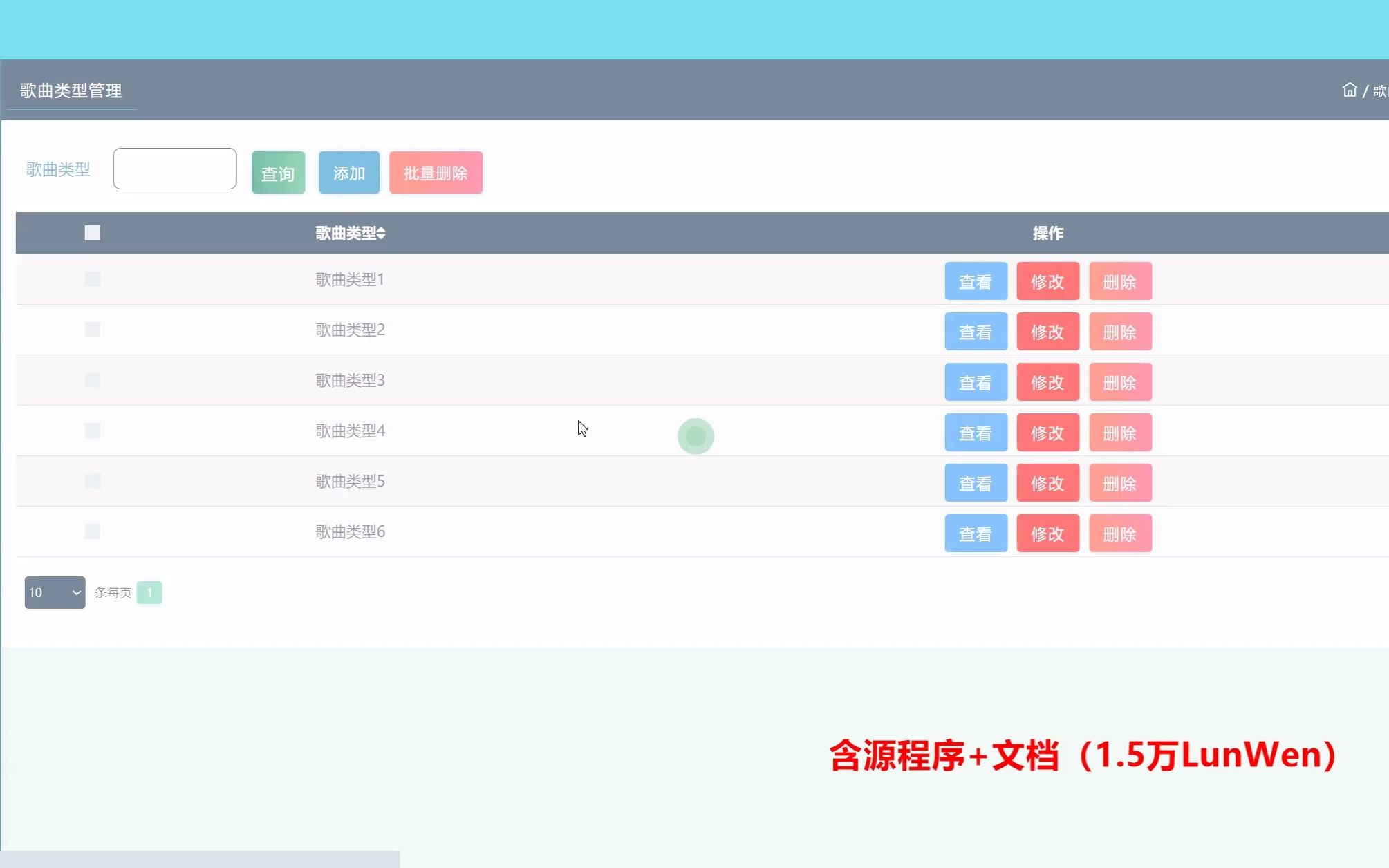Click 查看 for 歌曲类型3 row
This screenshot has width=1389, height=868.
[x=976, y=382]
